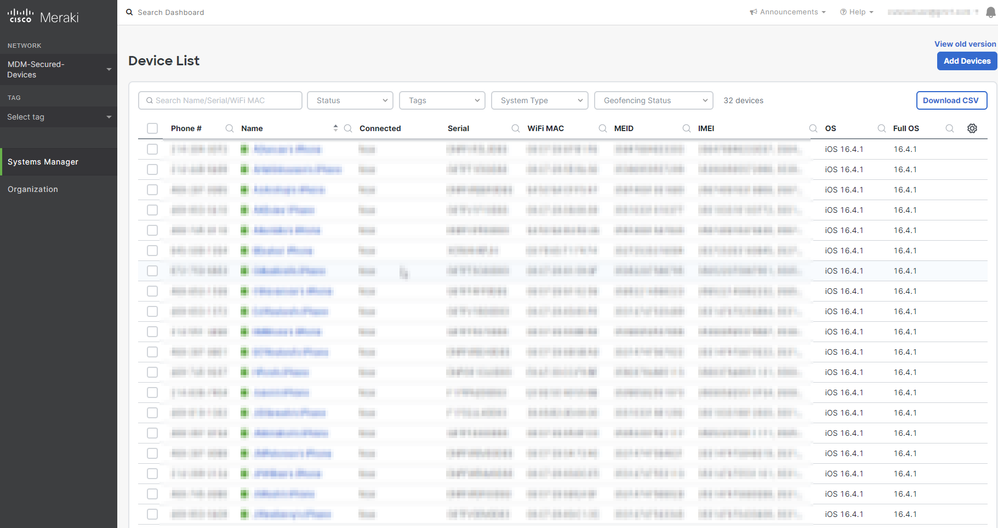Check the second device row checkbox
Viewport: 998px width, 528px height.
pyautogui.click(x=152, y=169)
